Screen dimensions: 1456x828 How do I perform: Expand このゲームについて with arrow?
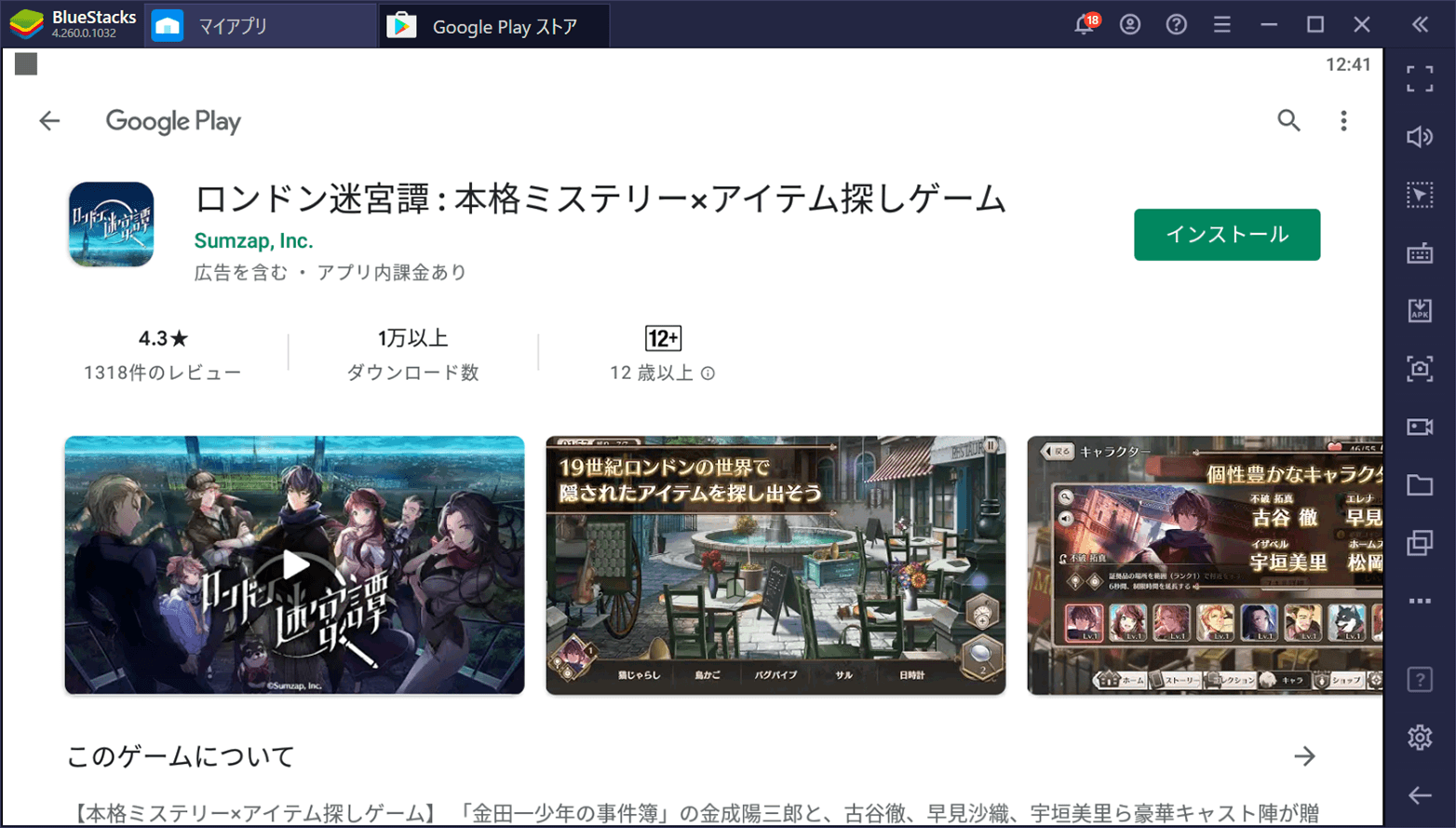(1304, 756)
